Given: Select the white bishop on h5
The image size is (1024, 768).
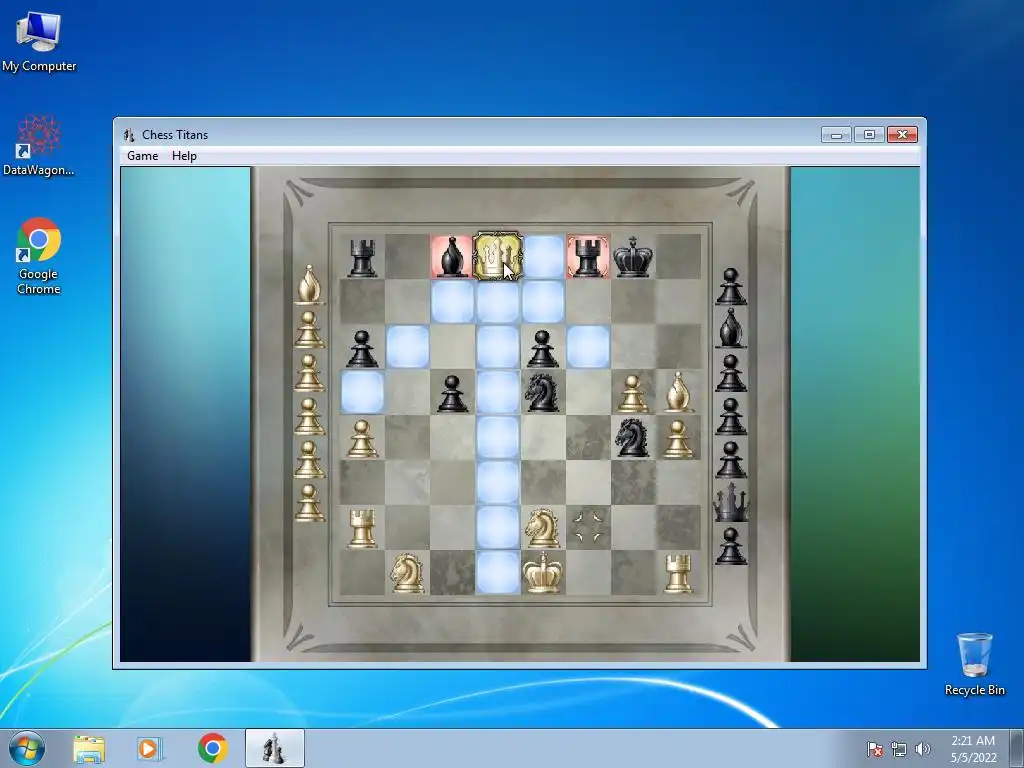Looking at the screenshot, I should [679, 392].
